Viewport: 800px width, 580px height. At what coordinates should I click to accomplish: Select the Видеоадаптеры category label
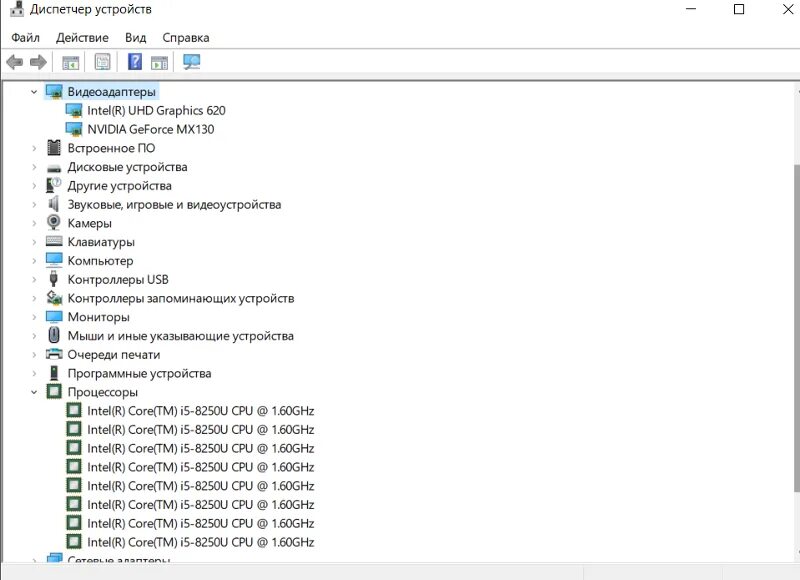coord(112,92)
